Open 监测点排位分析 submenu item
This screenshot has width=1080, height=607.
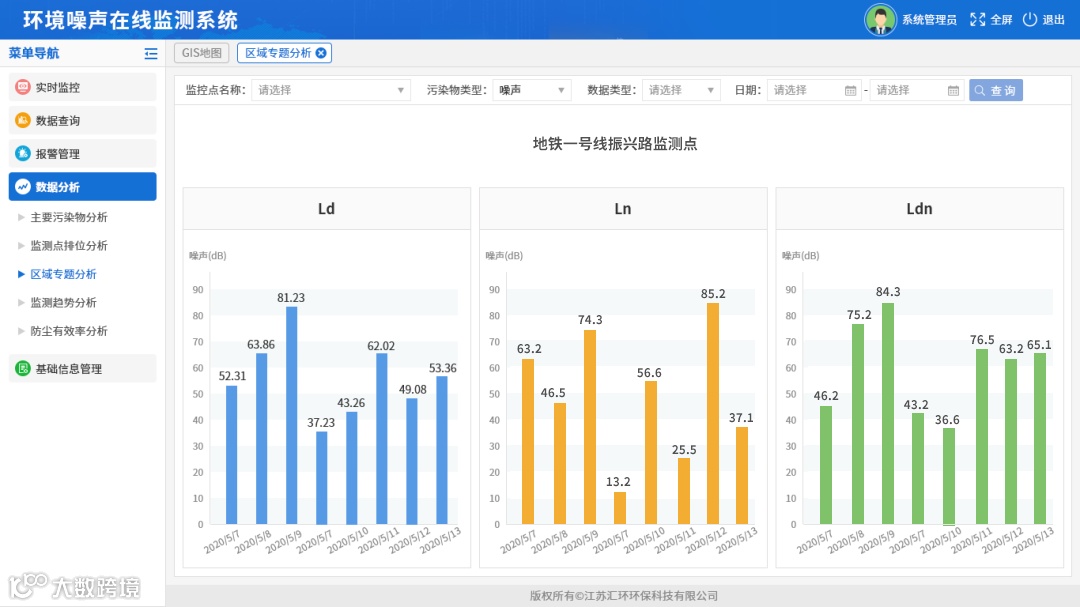(x=69, y=245)
